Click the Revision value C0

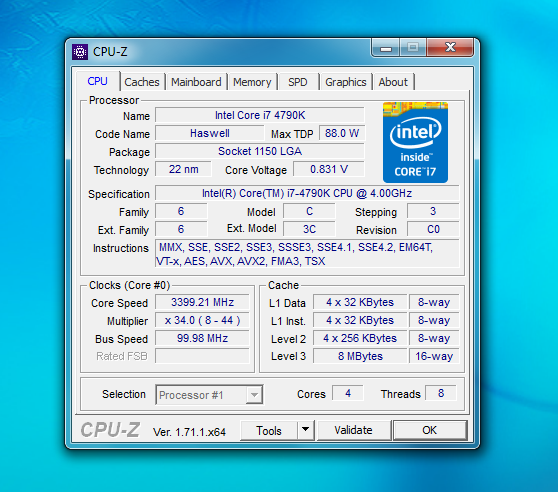click(433, 229)
